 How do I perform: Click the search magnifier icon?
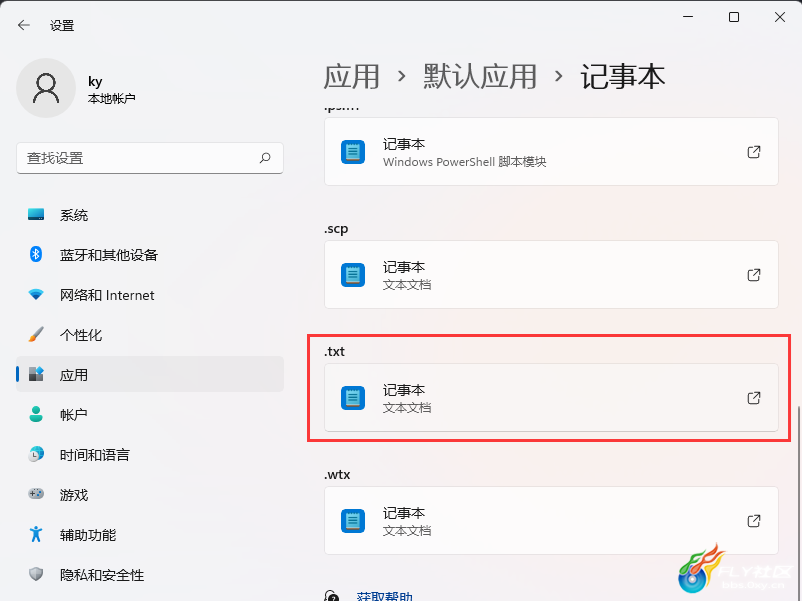[x=265, y=158]
